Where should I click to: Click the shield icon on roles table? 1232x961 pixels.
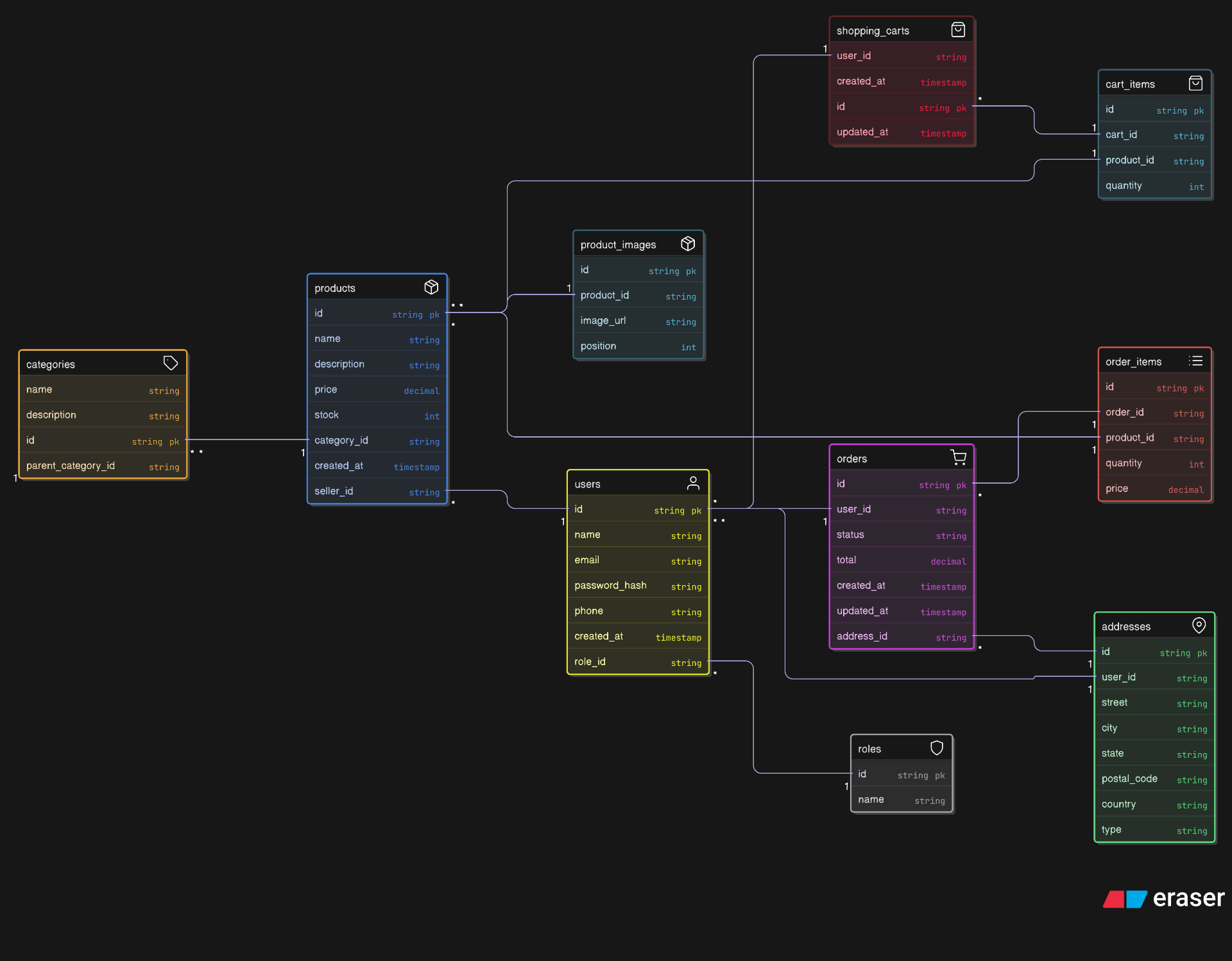pyautogui.click(x=937, y=748)
